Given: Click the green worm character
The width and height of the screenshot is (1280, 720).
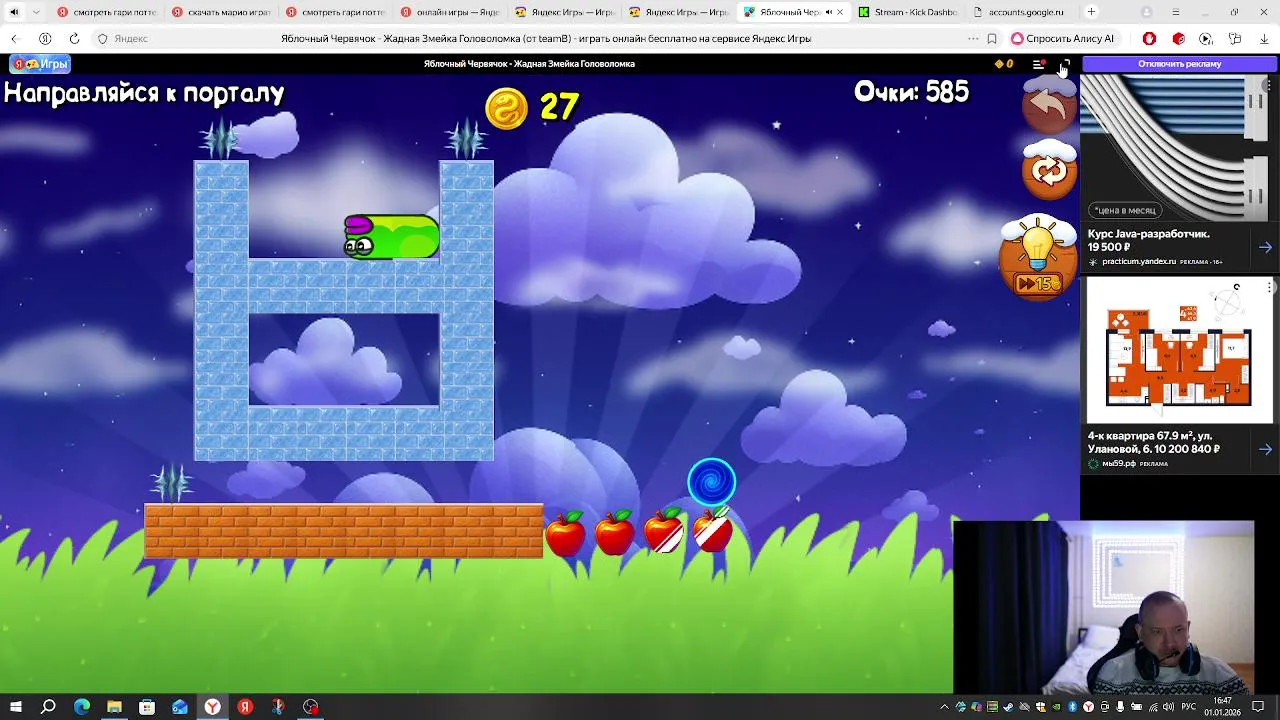Looking at the screenshot, I should coord(391,238).
